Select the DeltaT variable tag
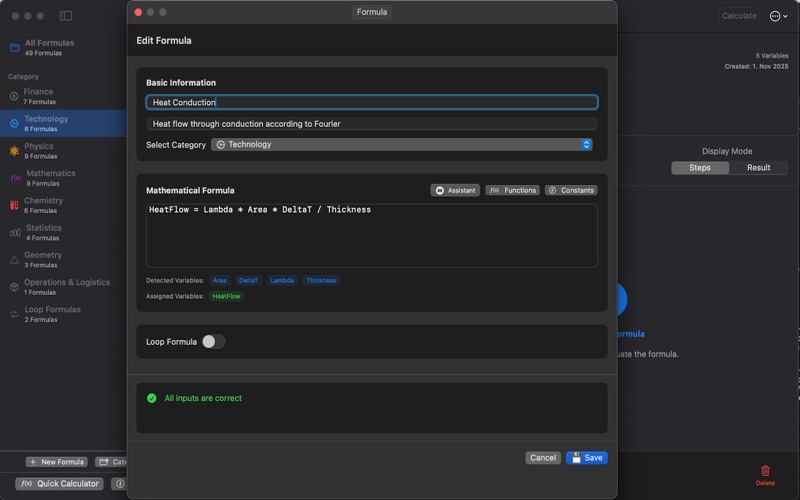The width and height of the screenshot is (800, 500). [x=248, y=281]
